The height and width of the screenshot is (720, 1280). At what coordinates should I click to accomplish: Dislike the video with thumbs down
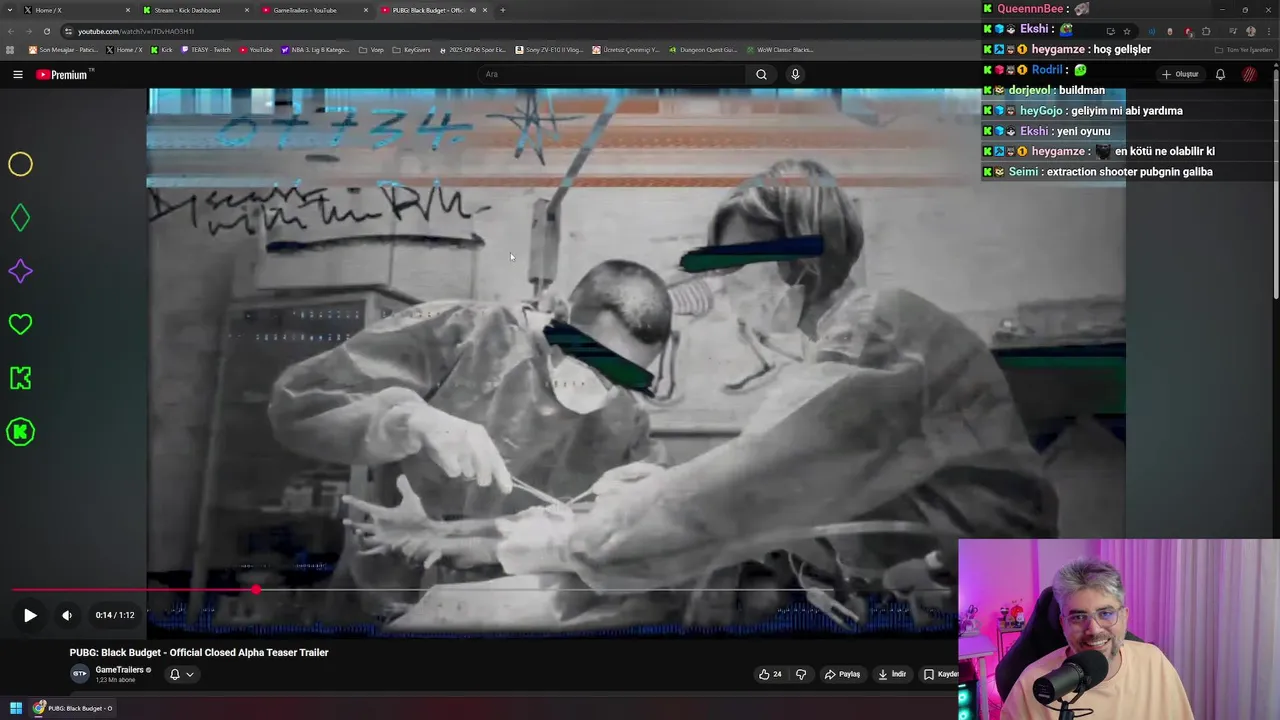coord(801,674)
